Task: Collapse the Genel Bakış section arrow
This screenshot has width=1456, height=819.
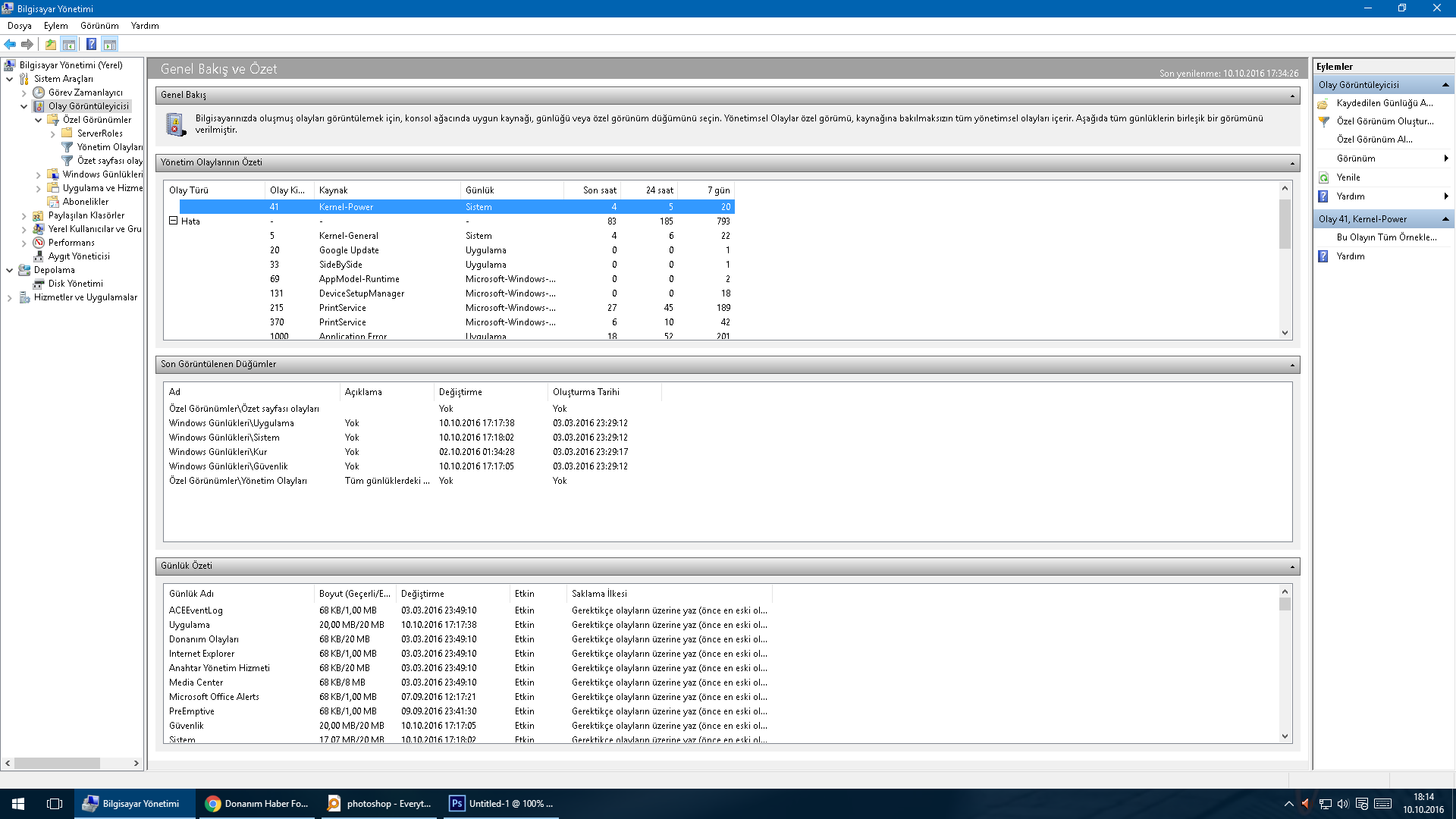Action: tap(1292, 96)
